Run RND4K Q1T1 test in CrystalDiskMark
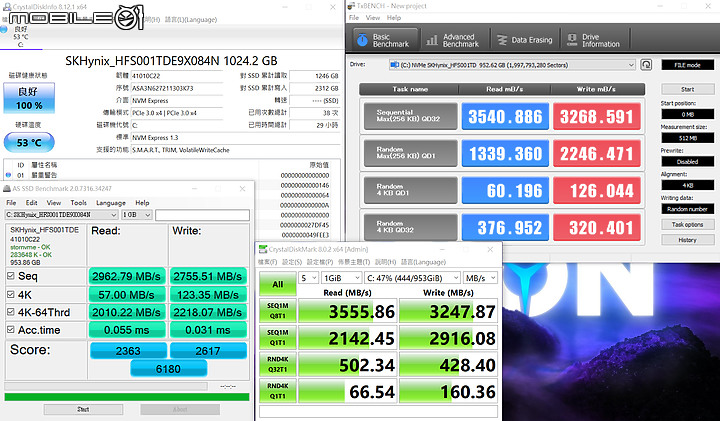720x421 pixels. coord(277,391)
